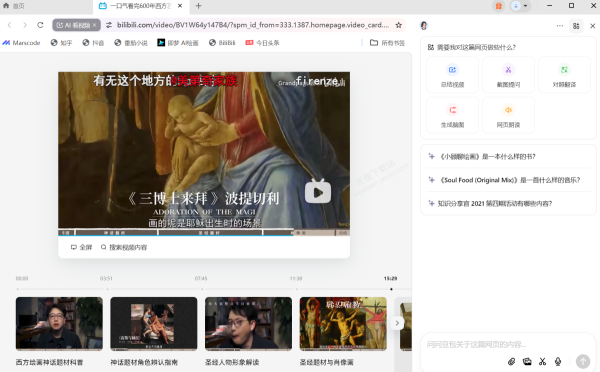The image size is (600, 372).
Task: Choose the 总结视频 summarize video card
Action: coord(452,75)
